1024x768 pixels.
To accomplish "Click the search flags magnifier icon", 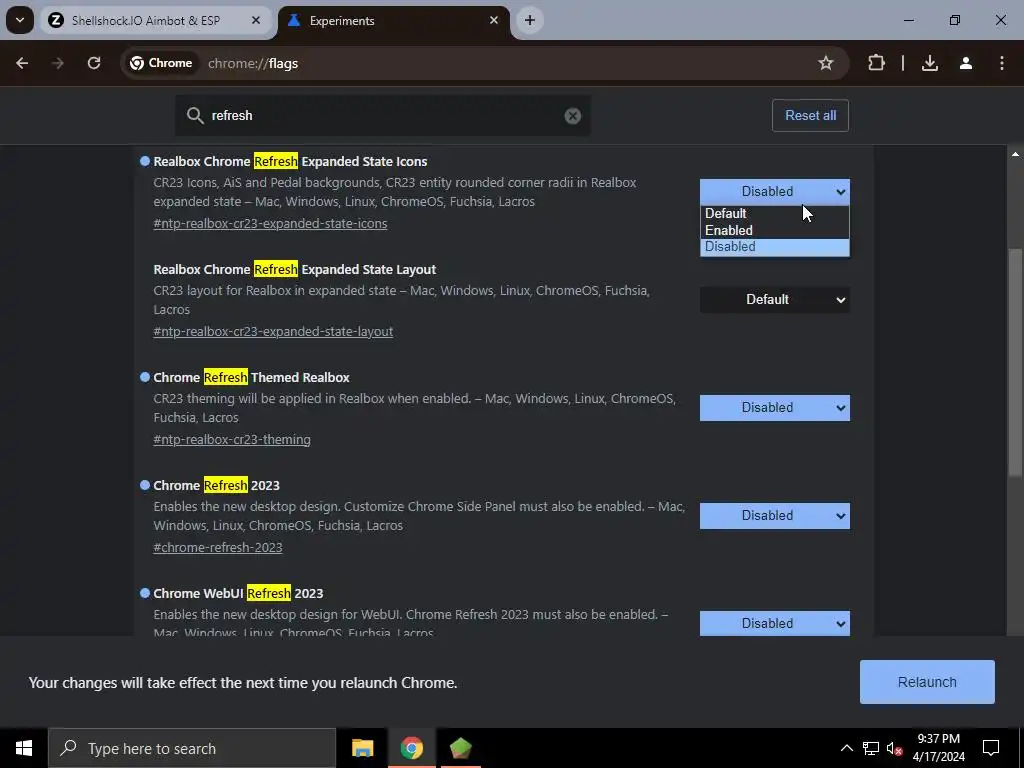I will [195, 116].
